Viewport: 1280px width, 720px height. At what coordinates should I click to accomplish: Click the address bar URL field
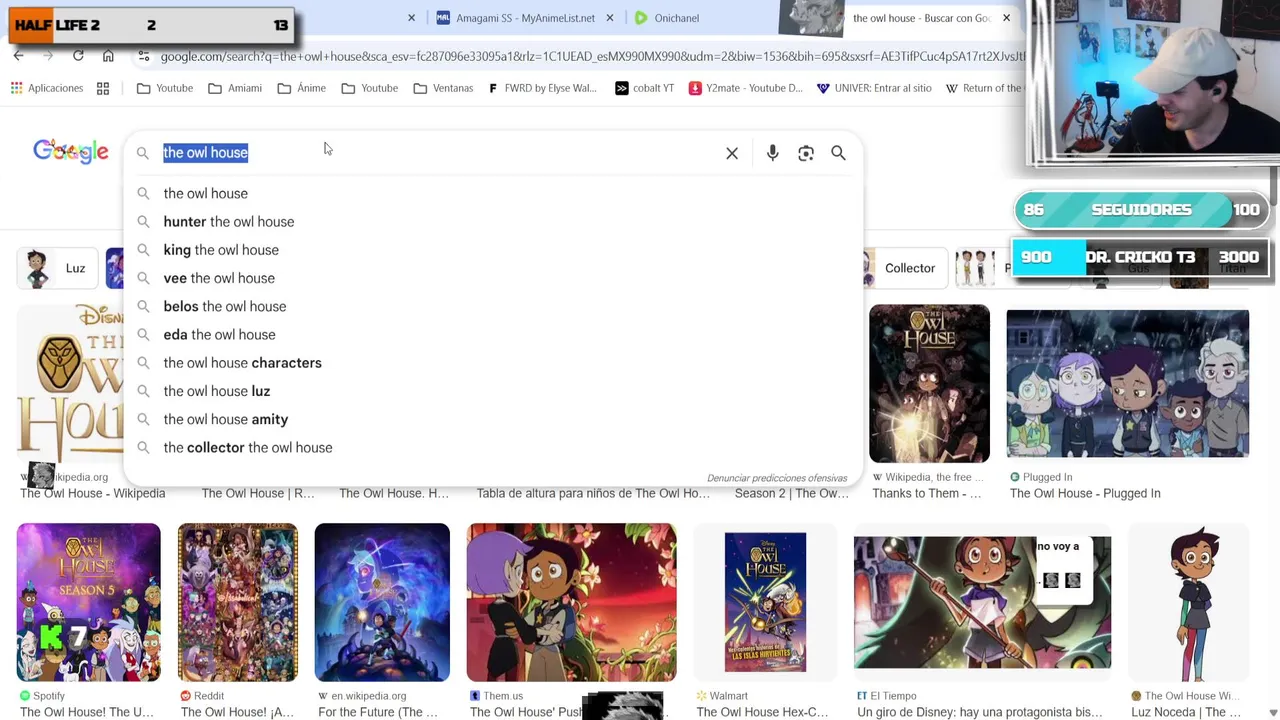pos(590,56)
